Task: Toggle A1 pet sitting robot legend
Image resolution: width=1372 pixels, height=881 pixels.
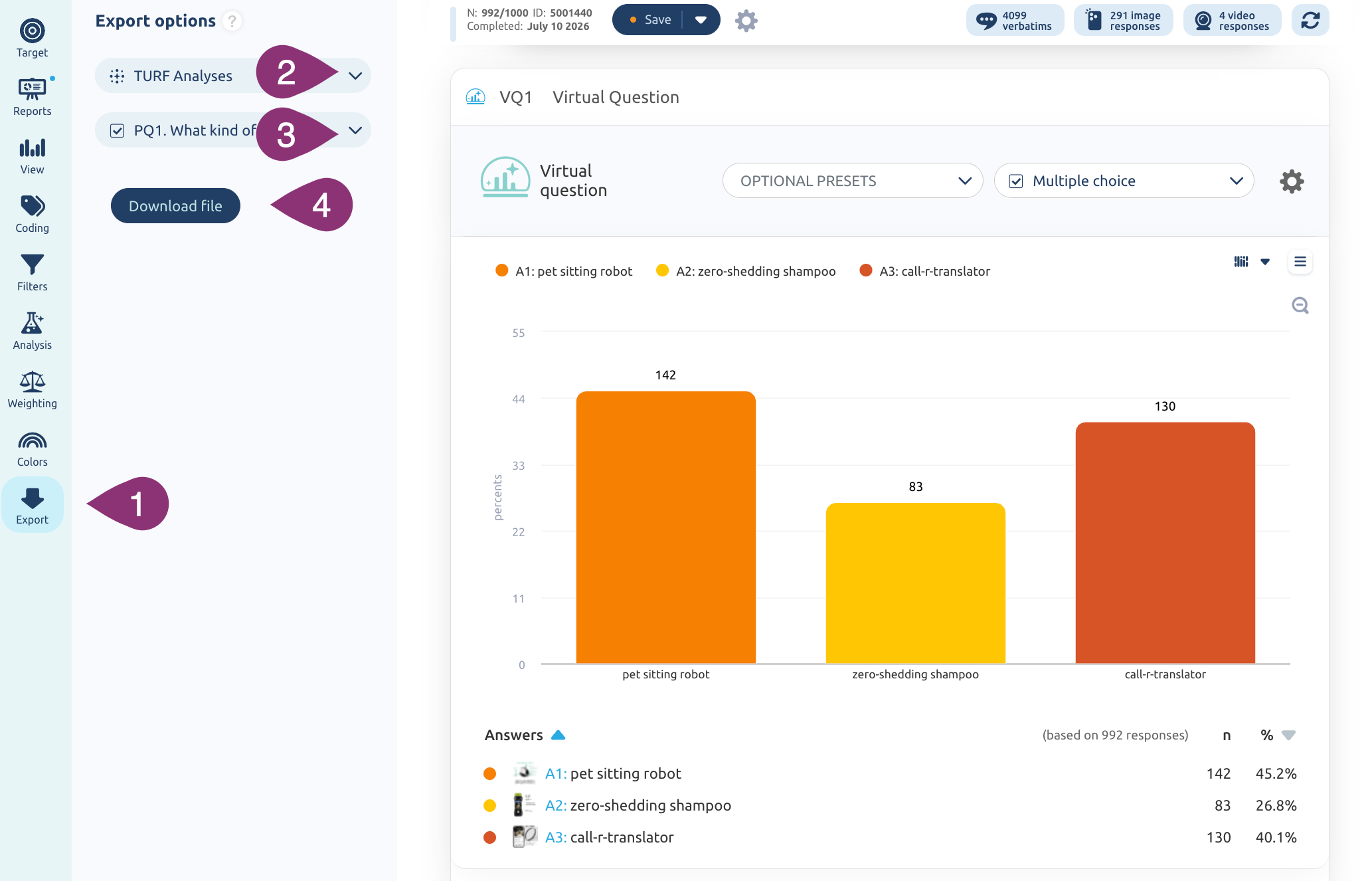Action: coord(564,271)
